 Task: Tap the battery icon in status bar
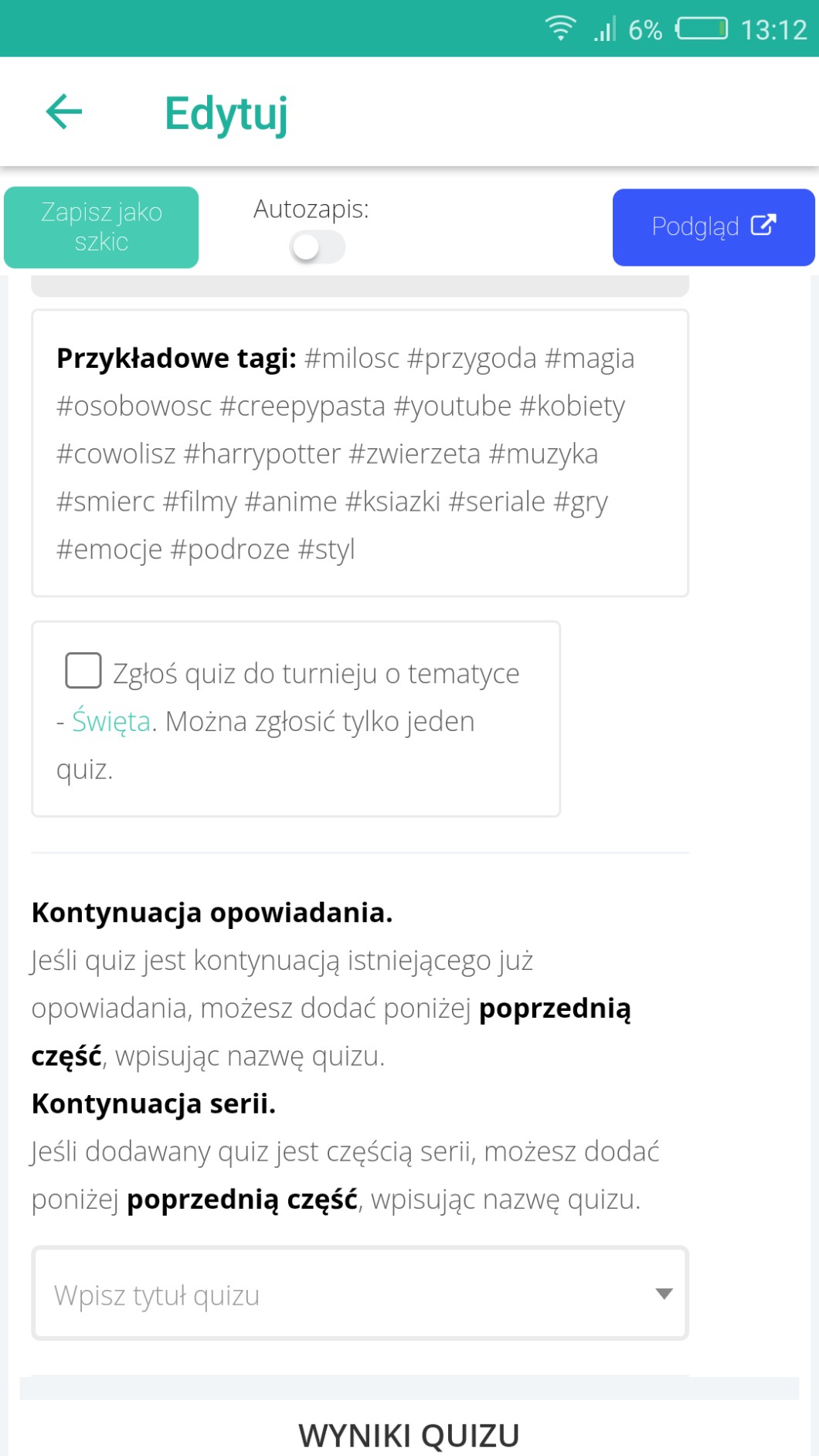point(702,29)
